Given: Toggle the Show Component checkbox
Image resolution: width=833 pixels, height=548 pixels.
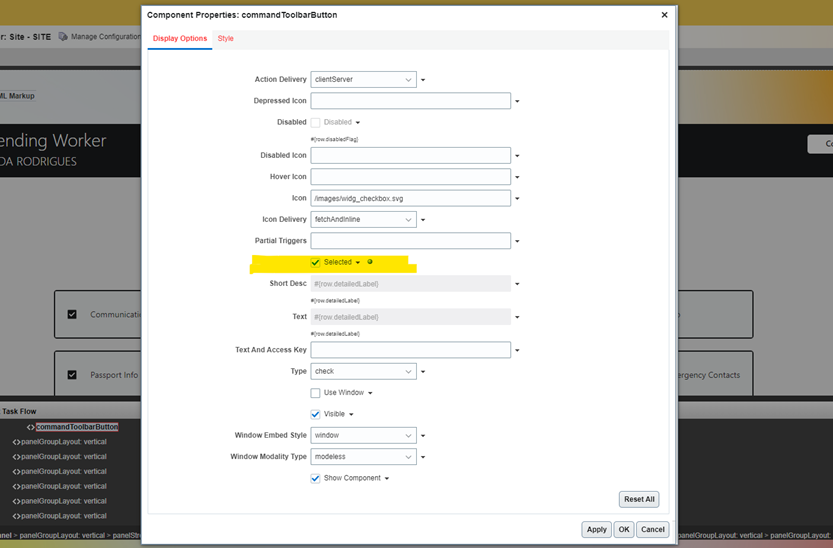Looking at the screenshot, I should coord(316,478).
